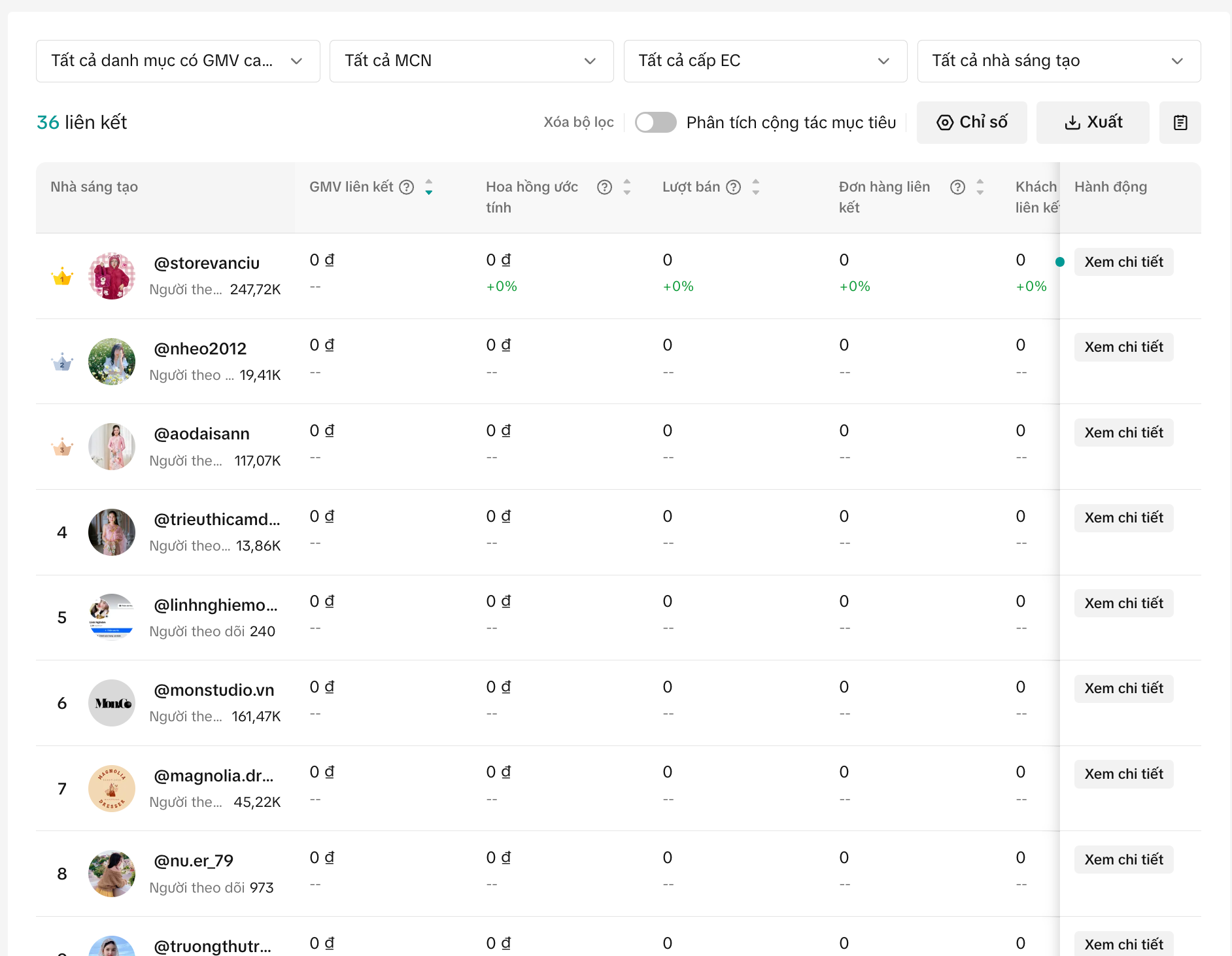Sort by GMV liên kết column arrows
This screenshot has width=1232, height=956.
[429, 188]
